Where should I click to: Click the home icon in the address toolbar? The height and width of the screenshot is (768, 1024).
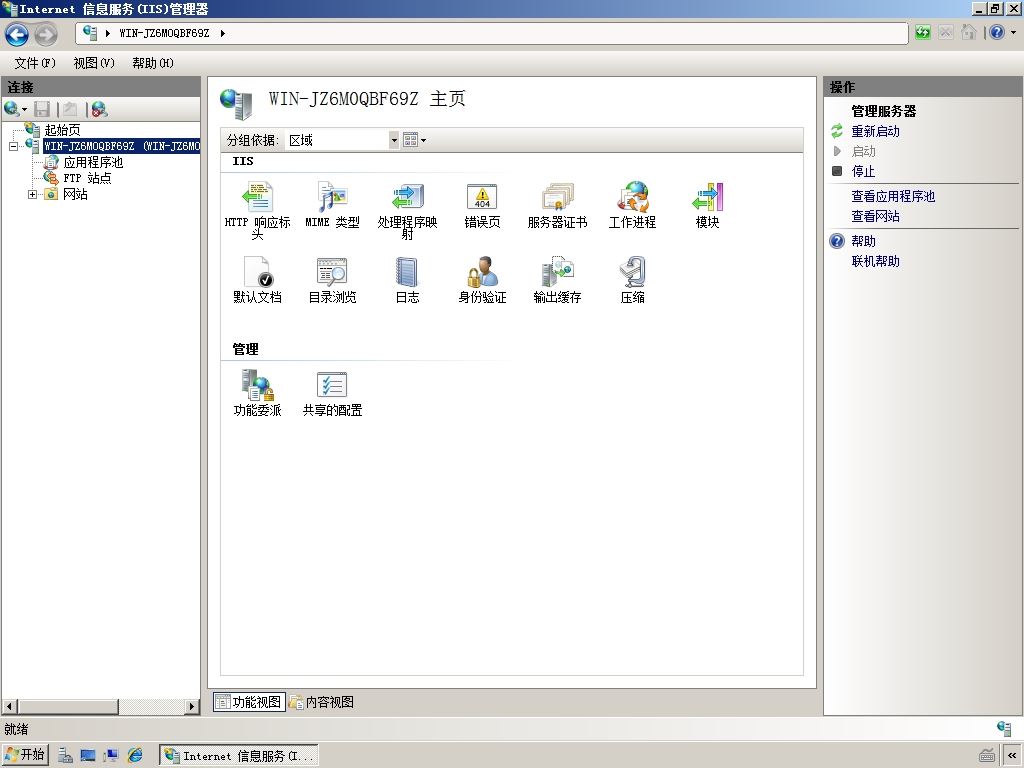point(969,33)
